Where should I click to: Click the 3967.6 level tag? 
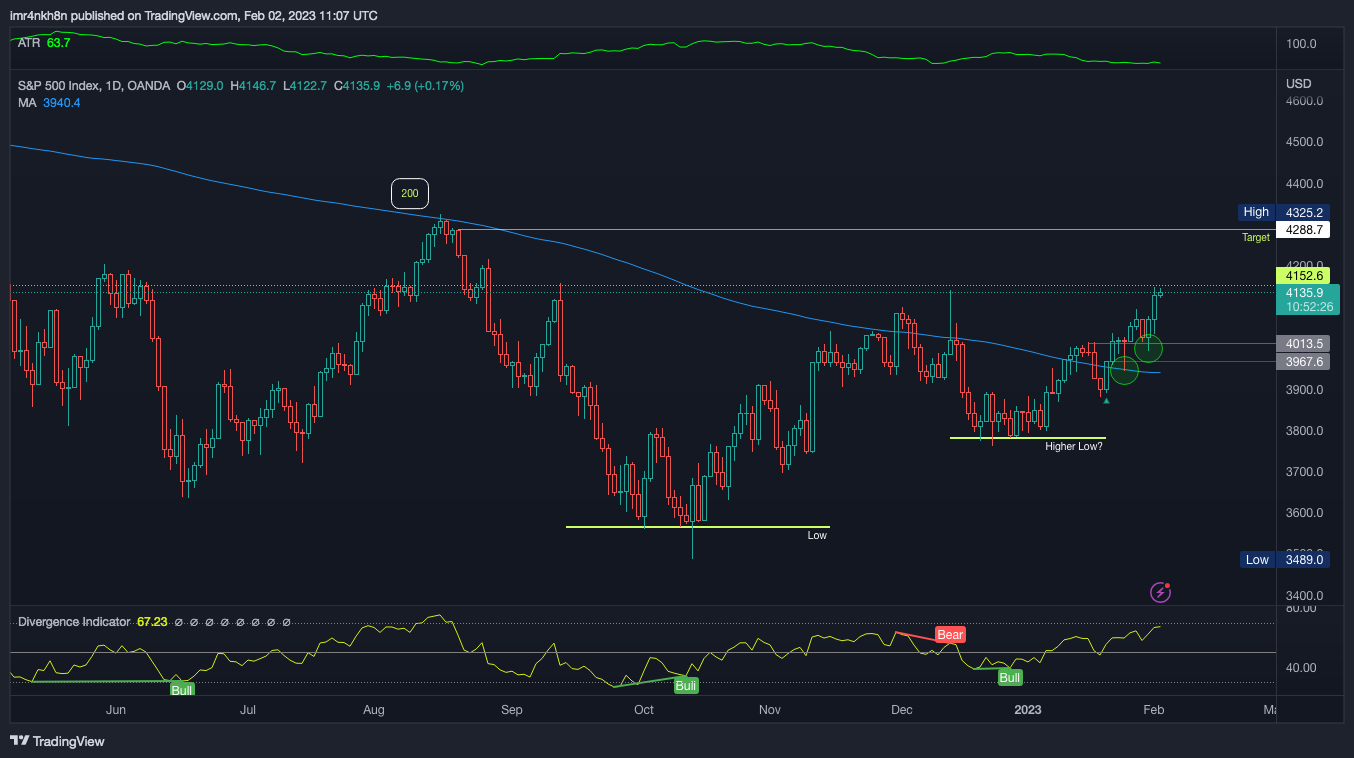click(1302, 362)
